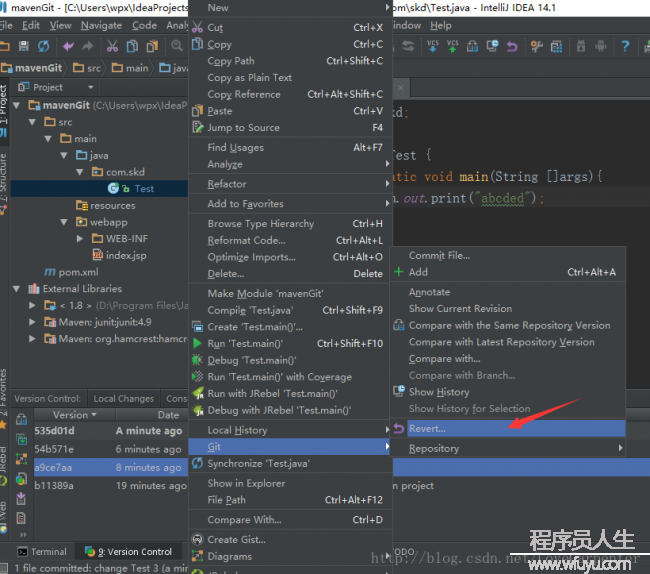Select pom.xml in project tree
This screenshot has height=574, width=650.
[78, 272]
